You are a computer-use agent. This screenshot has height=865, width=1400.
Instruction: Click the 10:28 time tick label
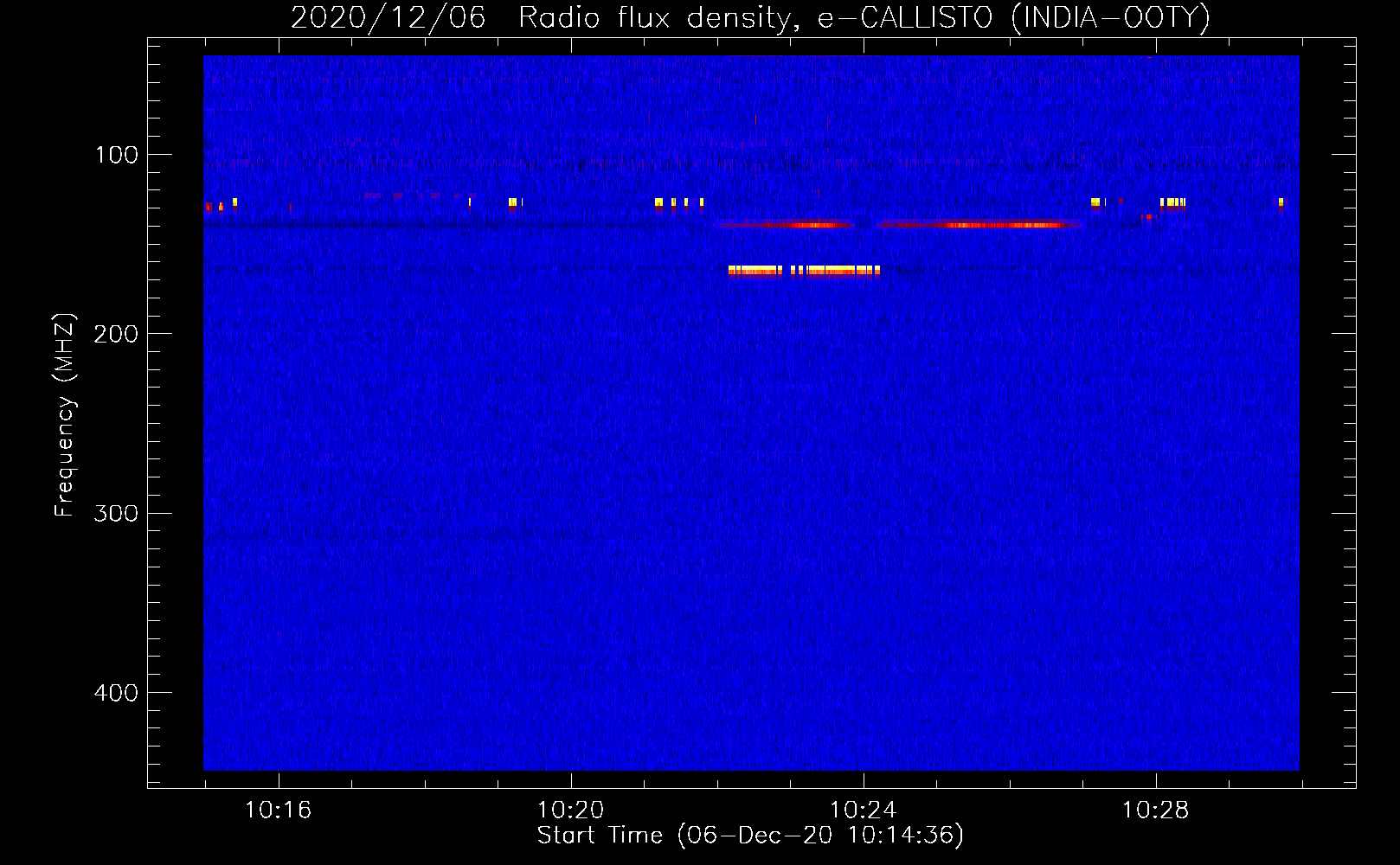[1155, 811]
